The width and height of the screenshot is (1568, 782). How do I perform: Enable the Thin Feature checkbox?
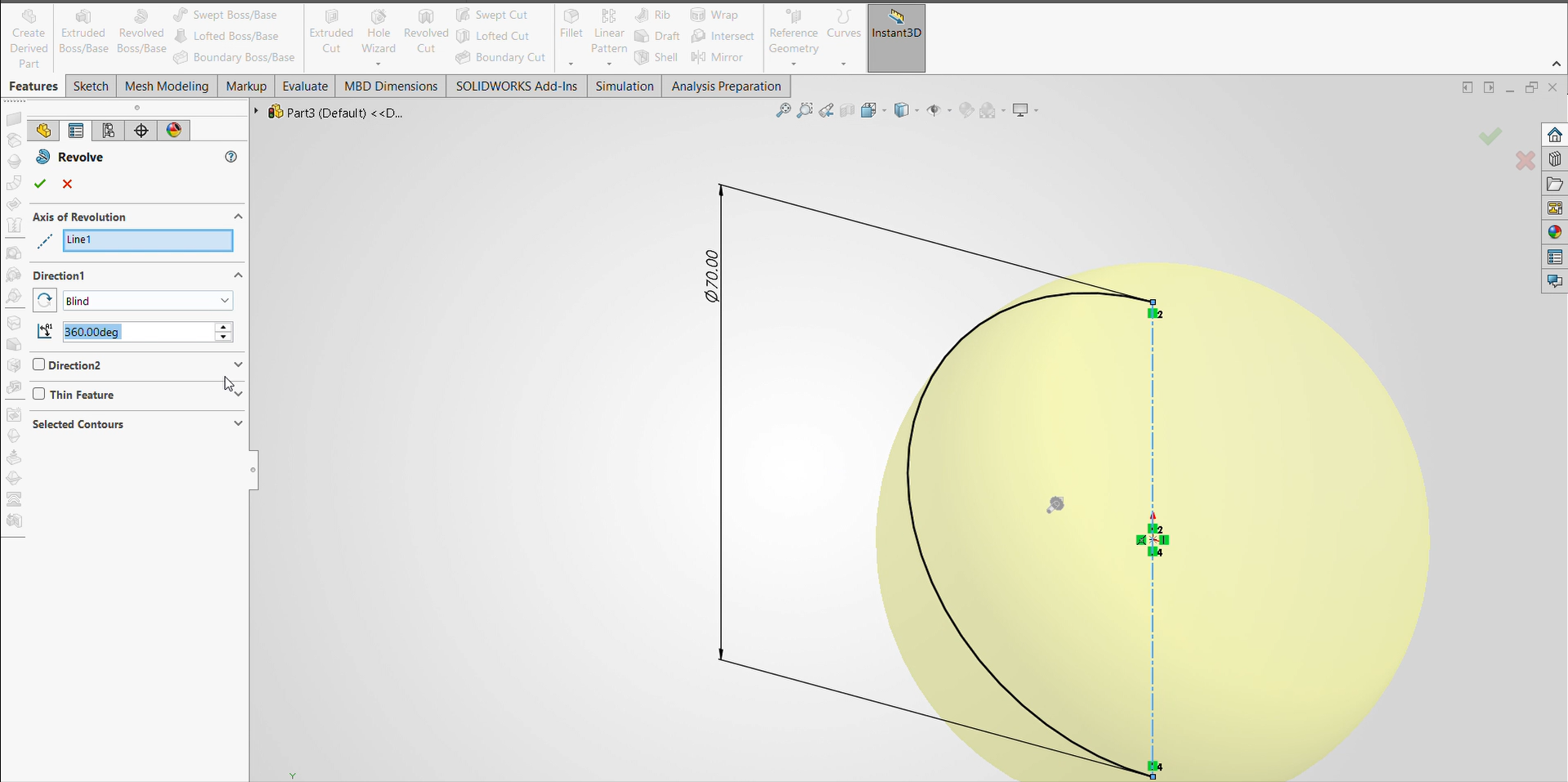pyautogui.click(x=38, y=394)
